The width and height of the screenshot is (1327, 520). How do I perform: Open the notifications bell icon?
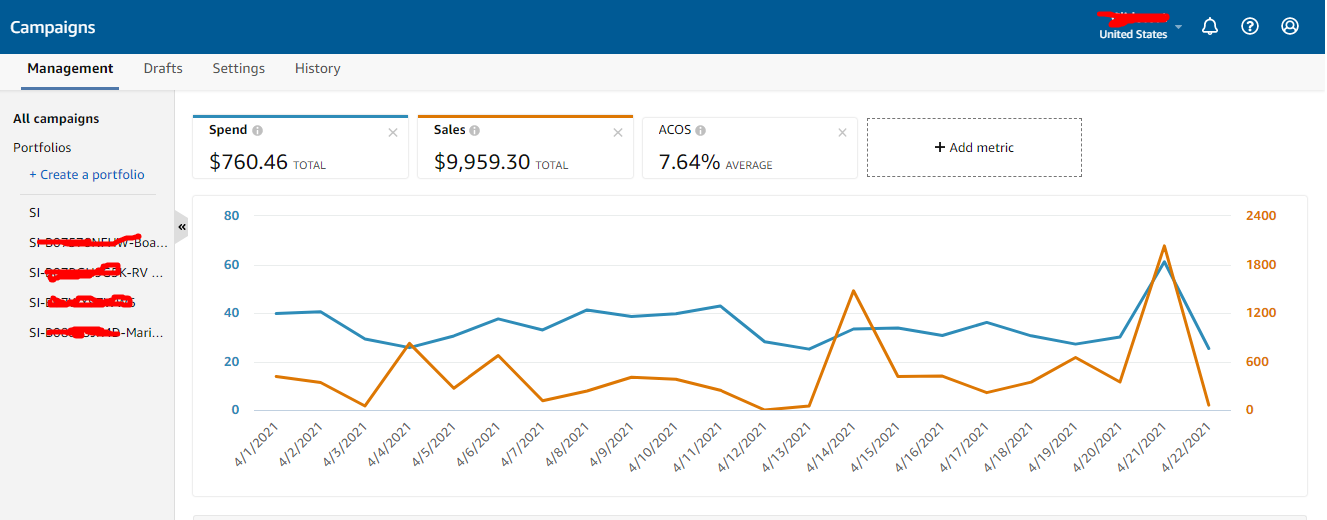[1210, 27]
